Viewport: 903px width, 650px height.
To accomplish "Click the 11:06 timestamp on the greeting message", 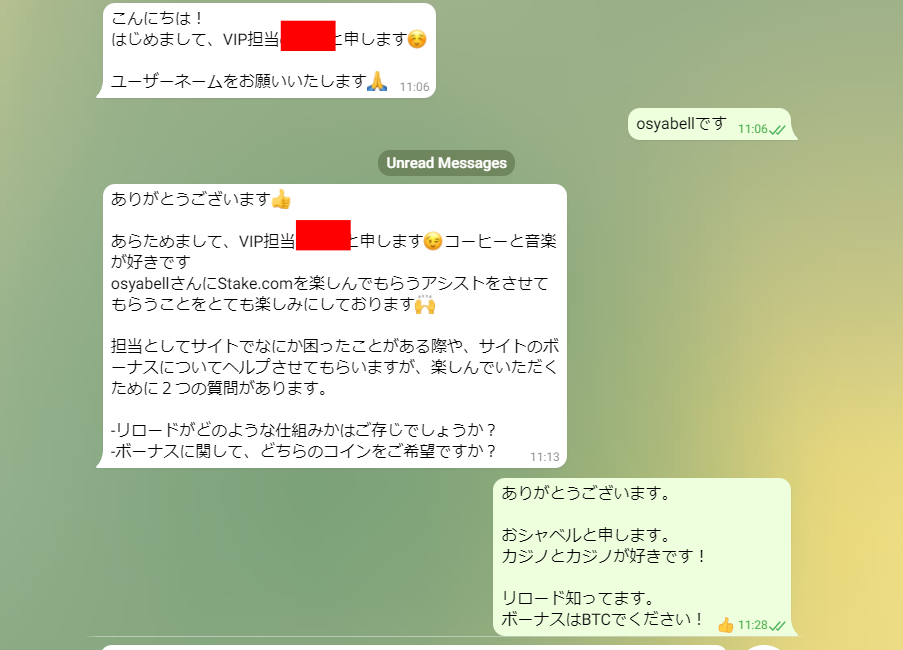I will pos(415,87).
